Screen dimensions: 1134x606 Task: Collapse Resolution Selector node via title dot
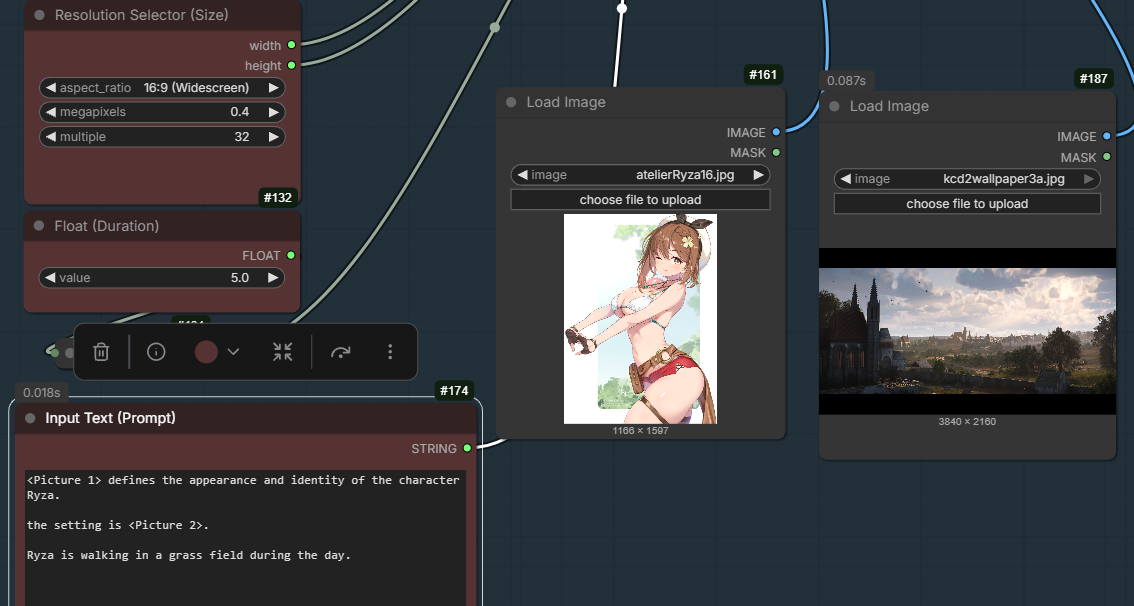click(39, 15)
